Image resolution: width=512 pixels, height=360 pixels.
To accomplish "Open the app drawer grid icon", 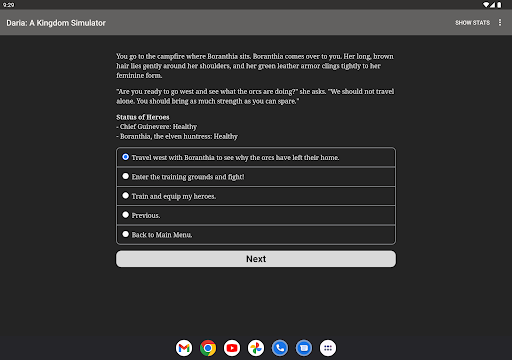I will tap(328, 348).
